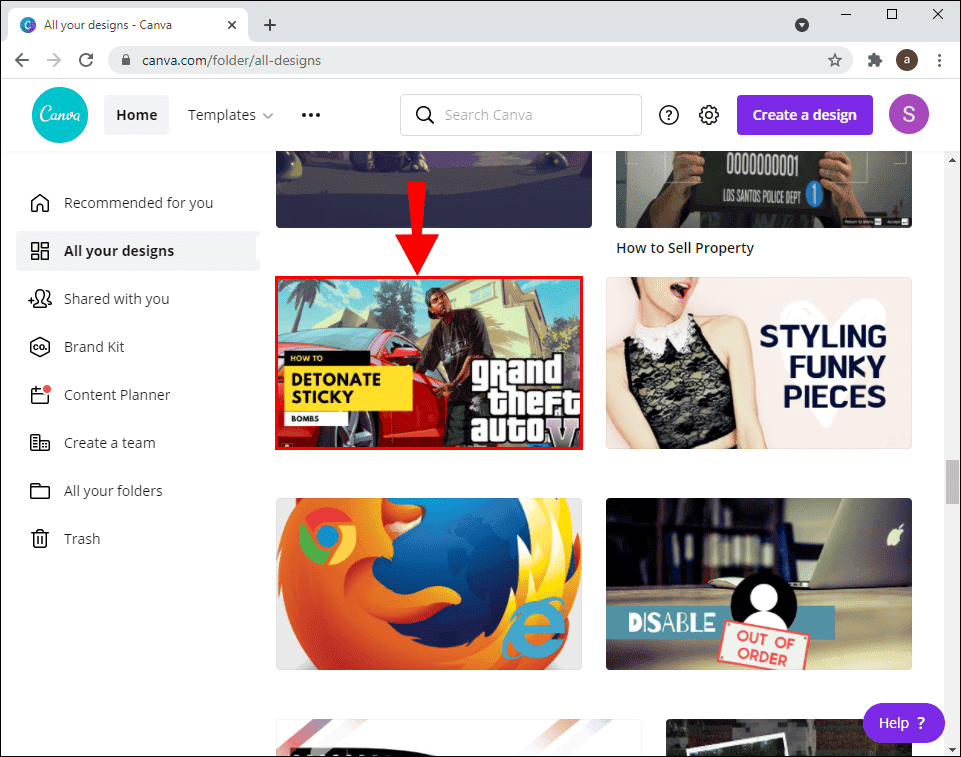Click the Search Canva input field
The width and height of the screenshot is (961, 757).
tap(520, 114)
